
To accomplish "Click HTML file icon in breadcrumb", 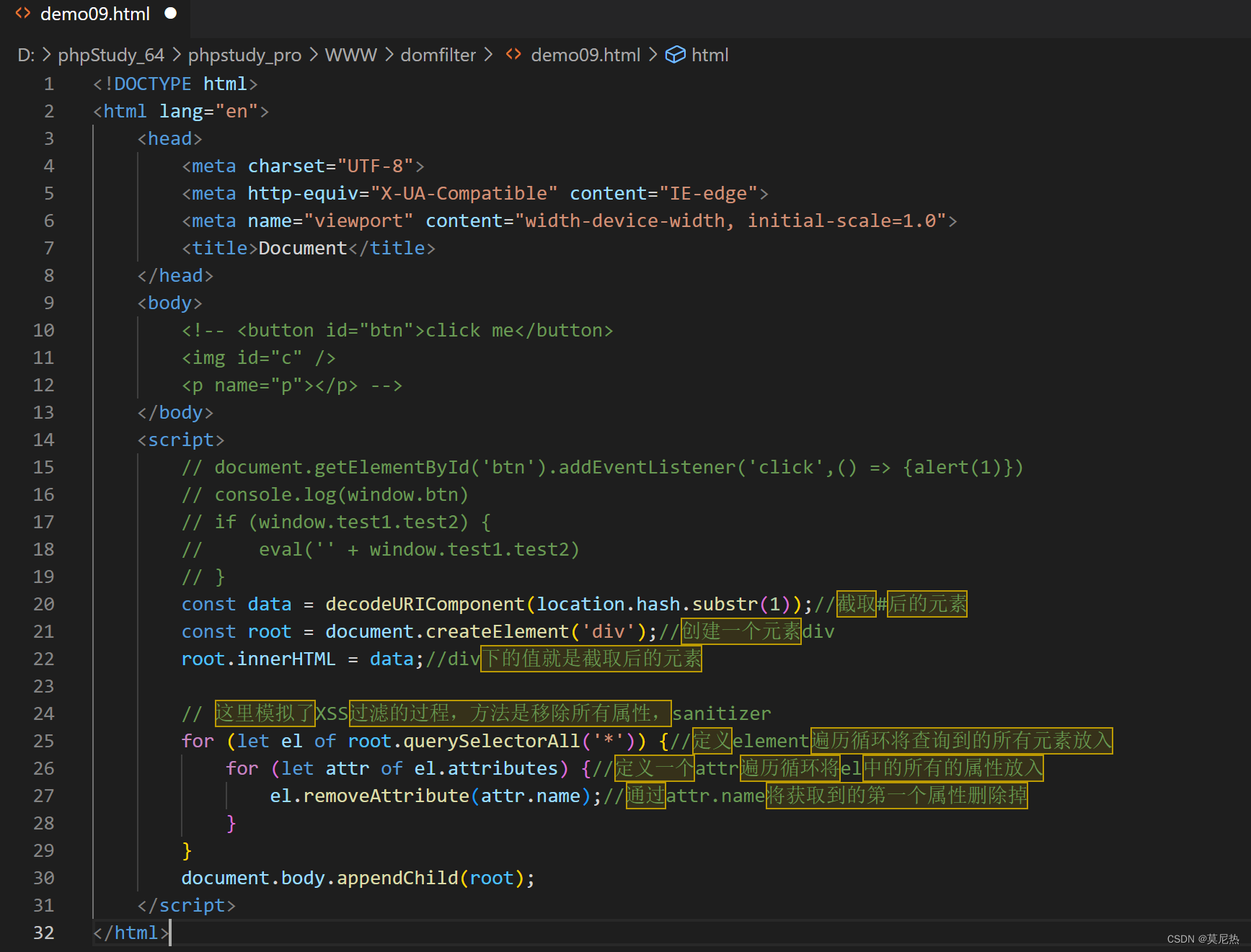I will 513,55.
